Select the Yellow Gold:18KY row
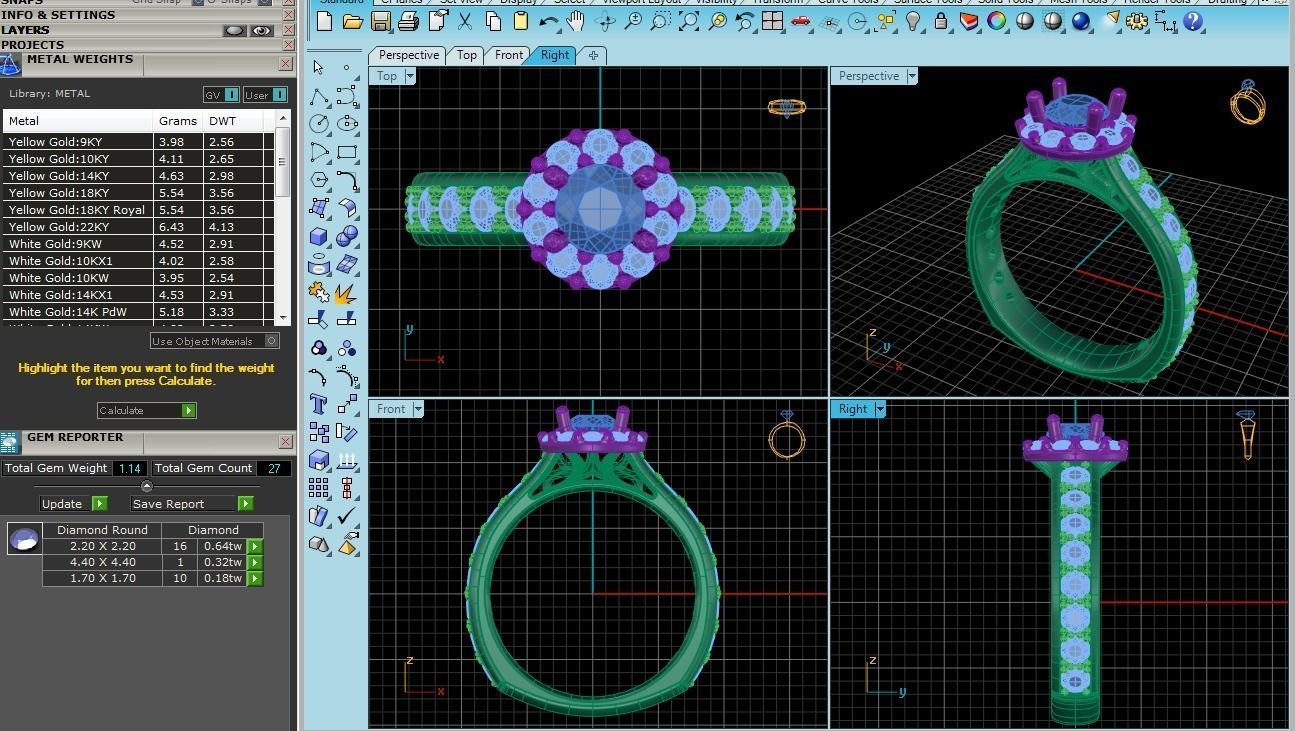This screenshot has height=731, width=1295. pyautogui.click(x=138, y=192)
